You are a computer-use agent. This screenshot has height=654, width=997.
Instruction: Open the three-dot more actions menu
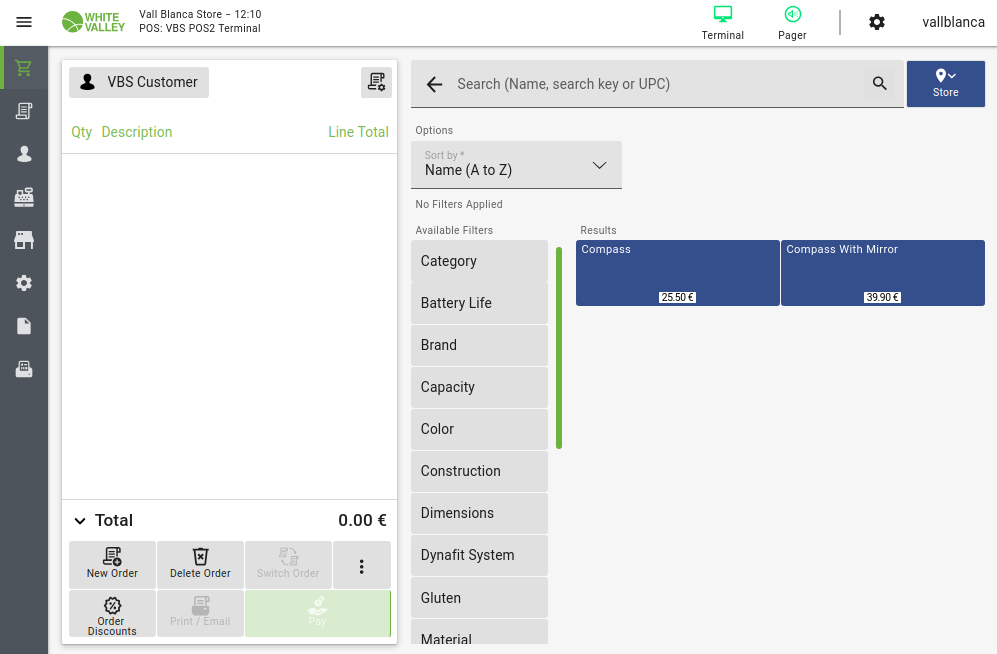(362, 566)
